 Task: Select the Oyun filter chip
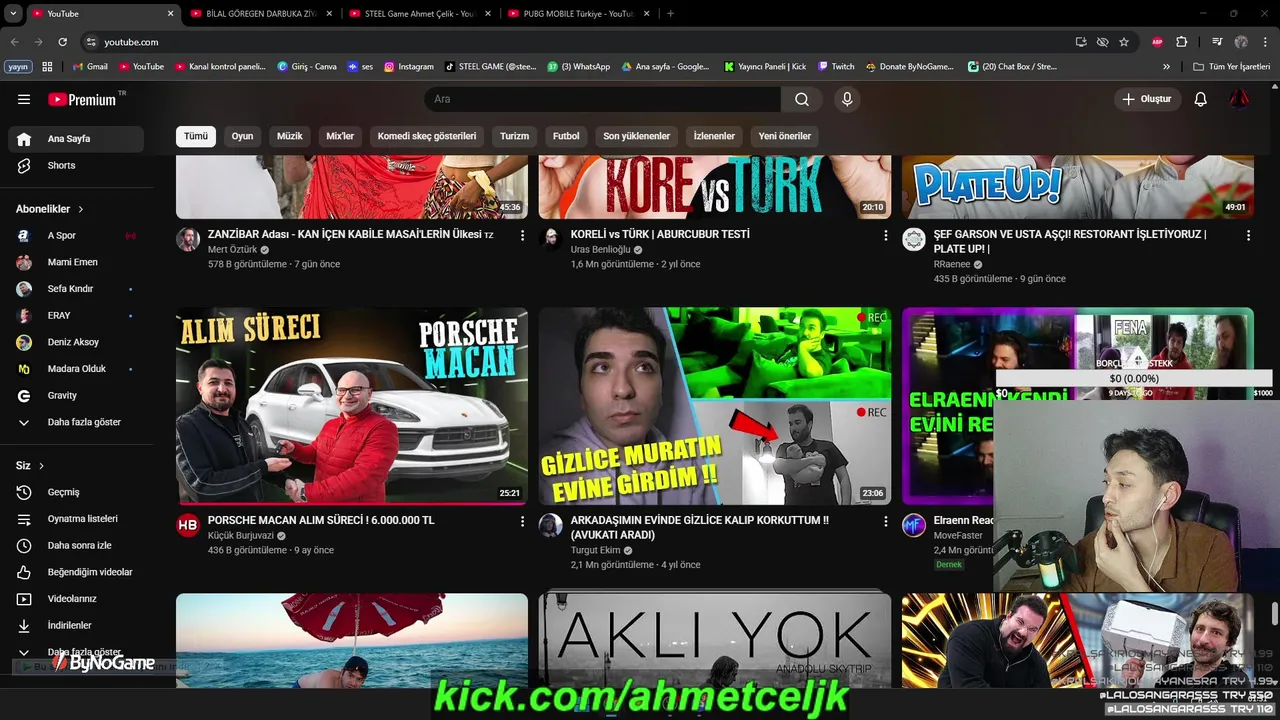(242, 136)
